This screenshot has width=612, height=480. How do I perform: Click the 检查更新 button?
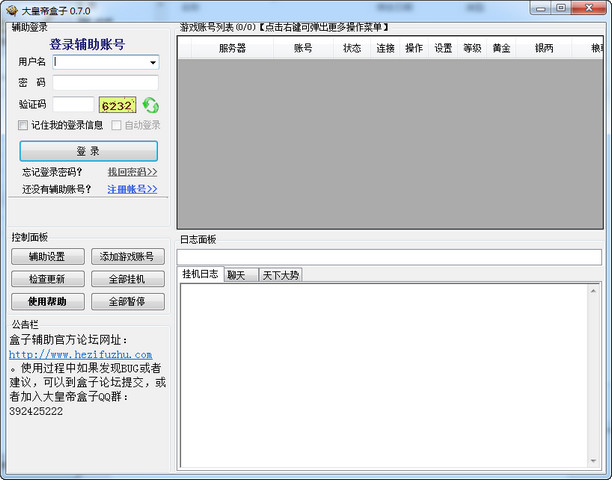click(x=47, y=279)
